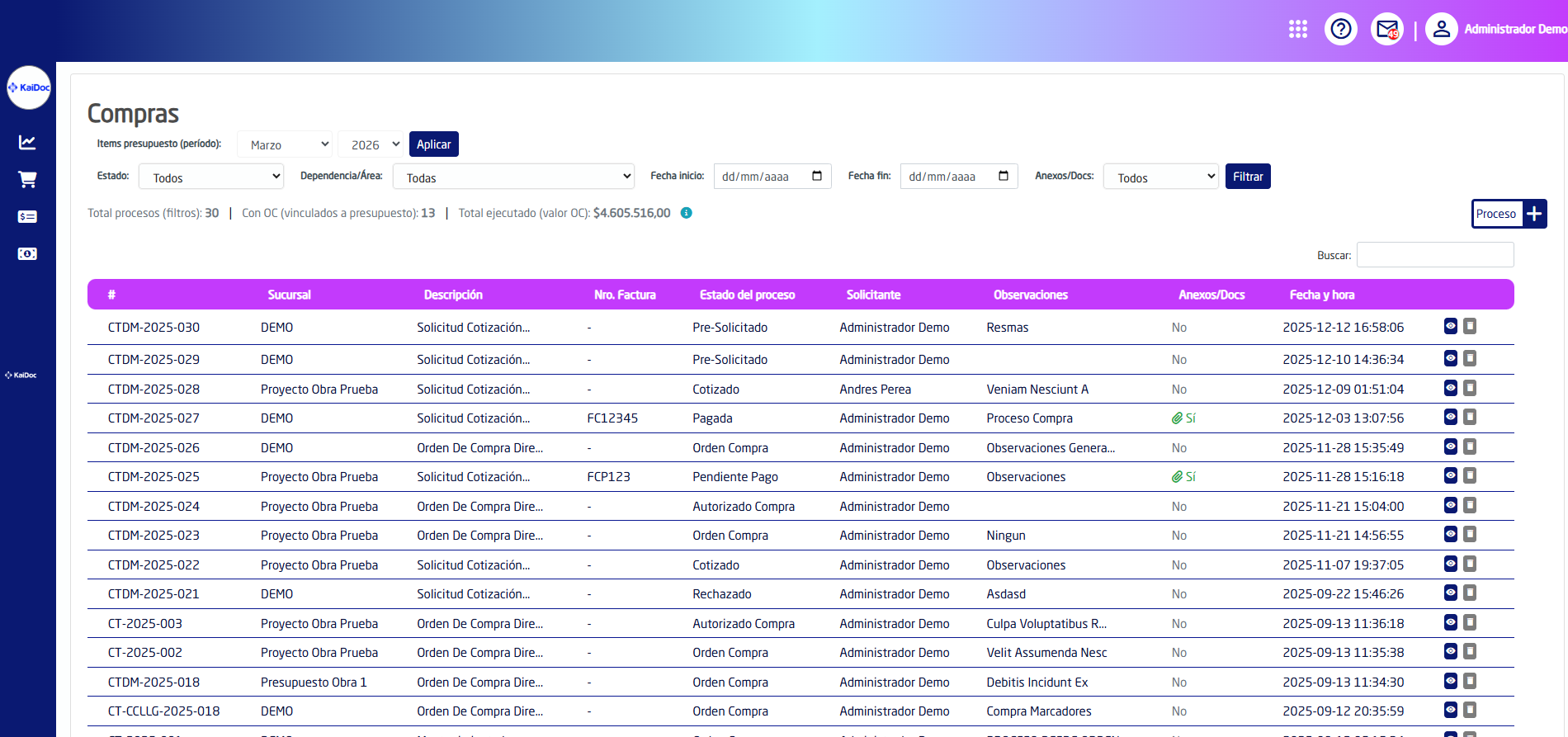Click the Aplicar button
The height and width of the screenshot is (737, 1568).
point(433,144)
